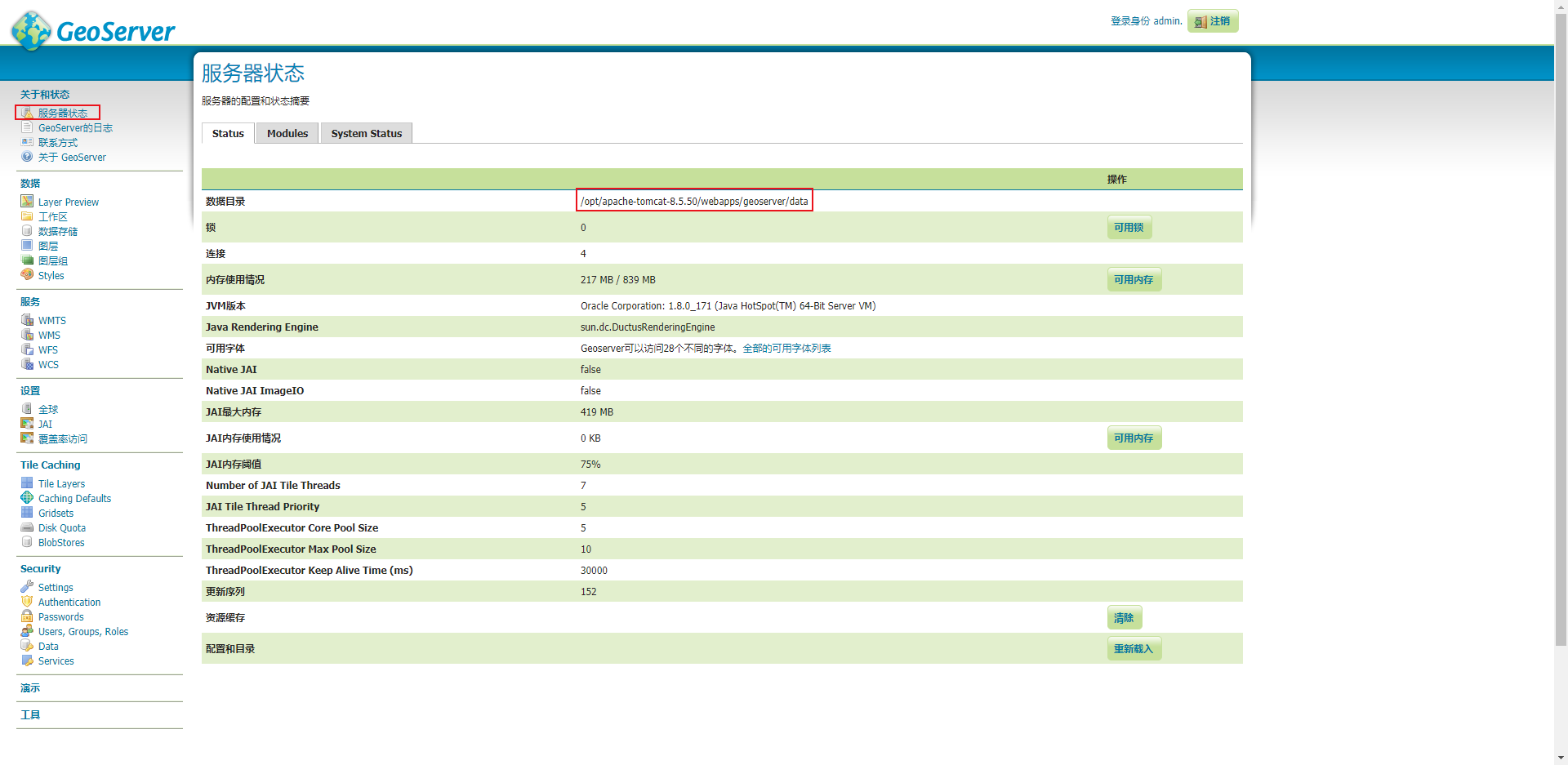Screen dimensions: 1568x765
Task: Open the 数据存储 (Stores) page
Action: pyautogui.click(x=57, y=231)
